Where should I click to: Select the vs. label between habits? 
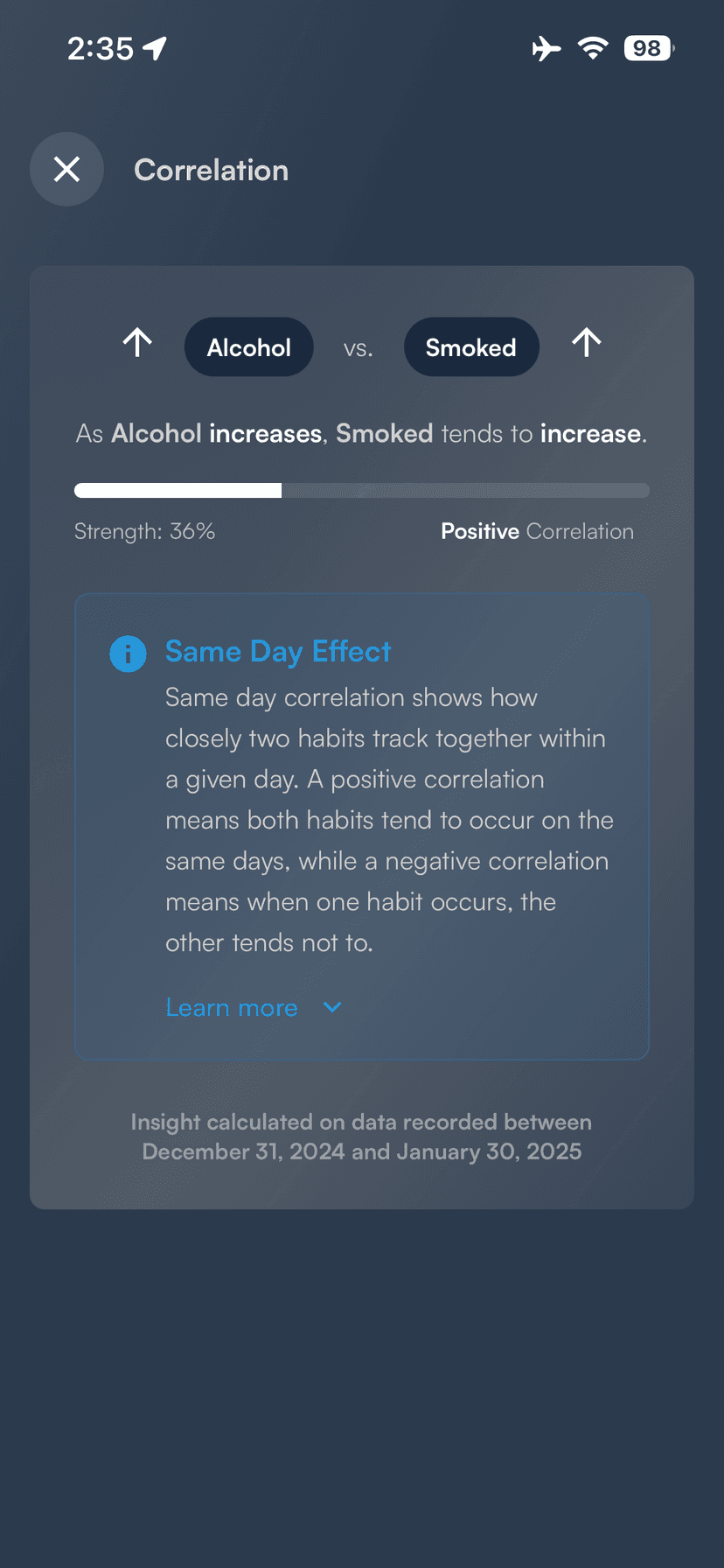point(358,347)
